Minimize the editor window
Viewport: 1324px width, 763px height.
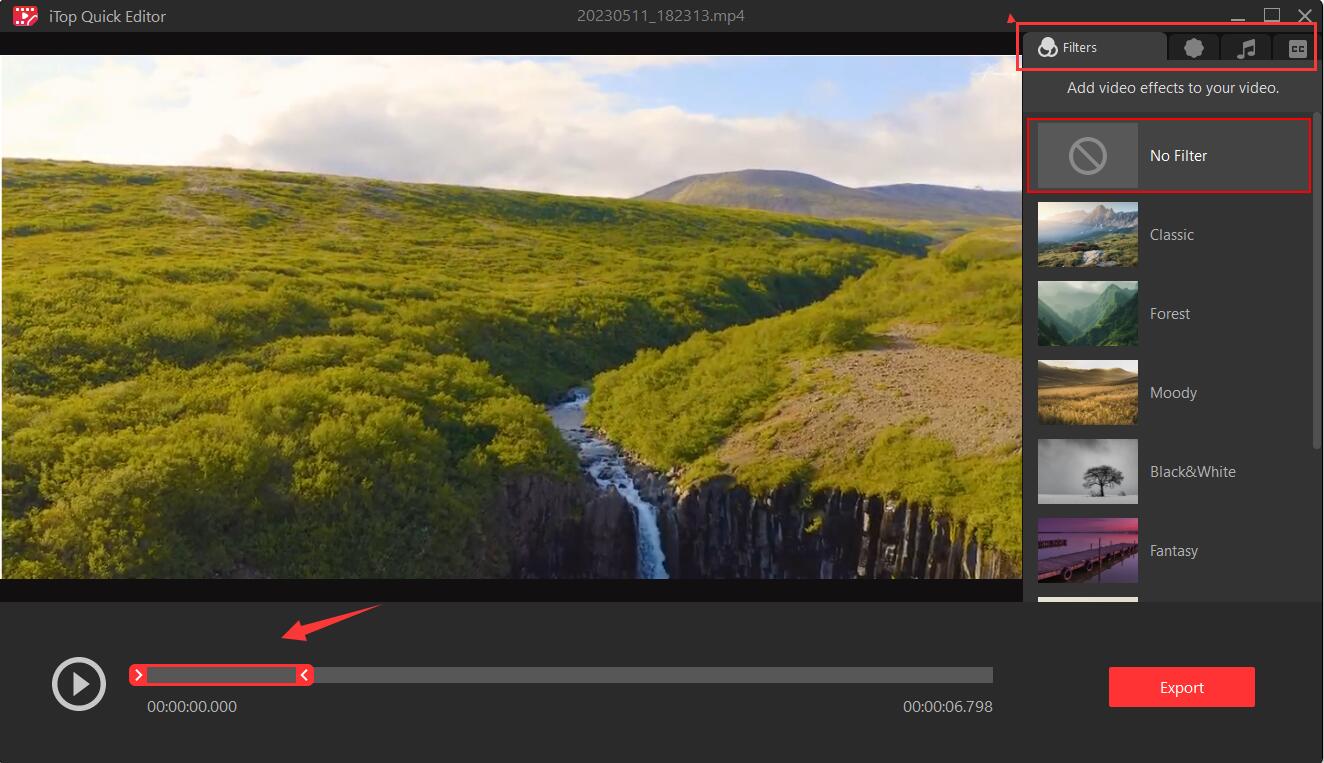click(x=1238, y=16)
